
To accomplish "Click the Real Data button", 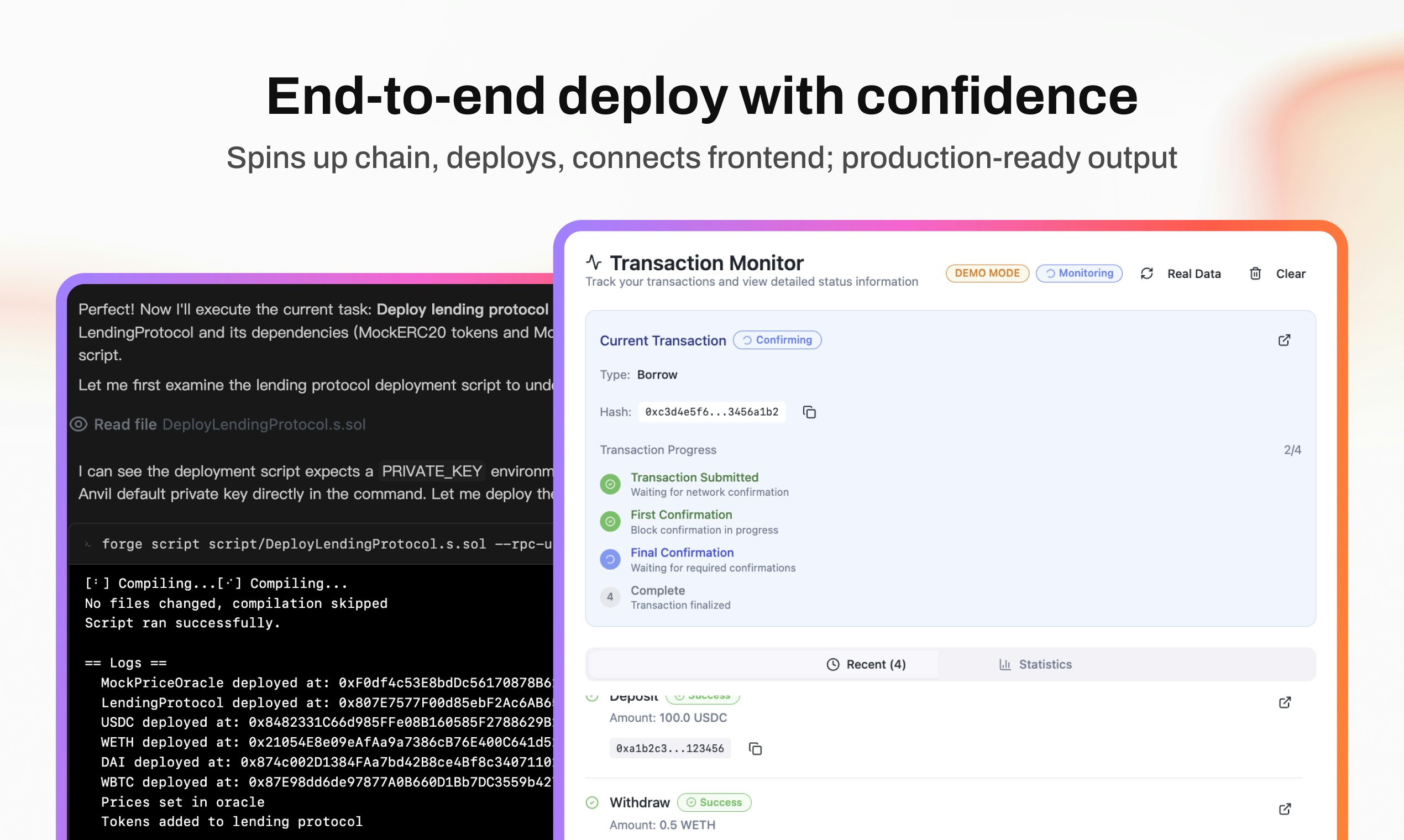I will pyautogui.click(x=1193, y=274).
